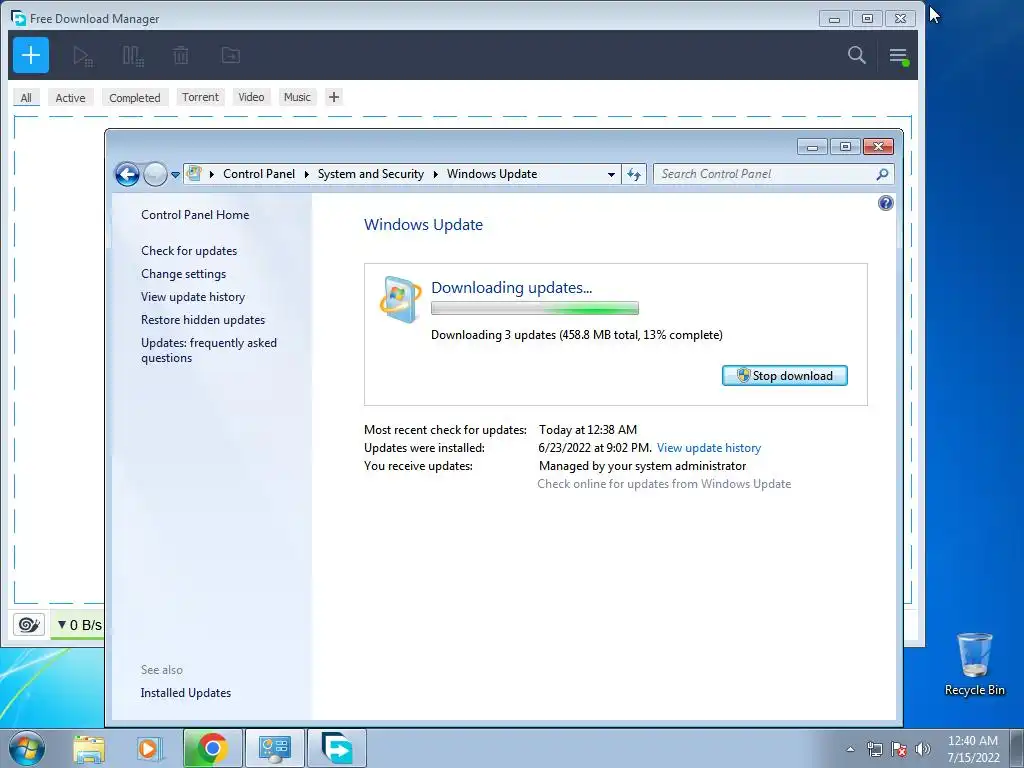
Task: Go to Control Panel Home
Action: pyautogui.click(x=195, y=215)
